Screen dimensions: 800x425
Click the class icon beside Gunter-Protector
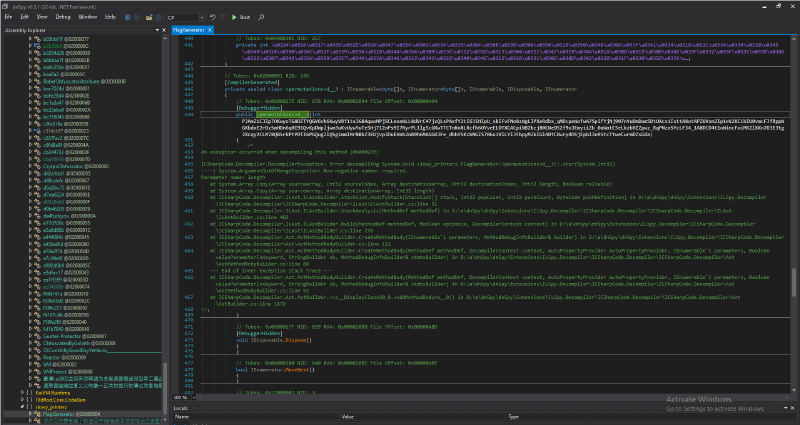(37, 336)
